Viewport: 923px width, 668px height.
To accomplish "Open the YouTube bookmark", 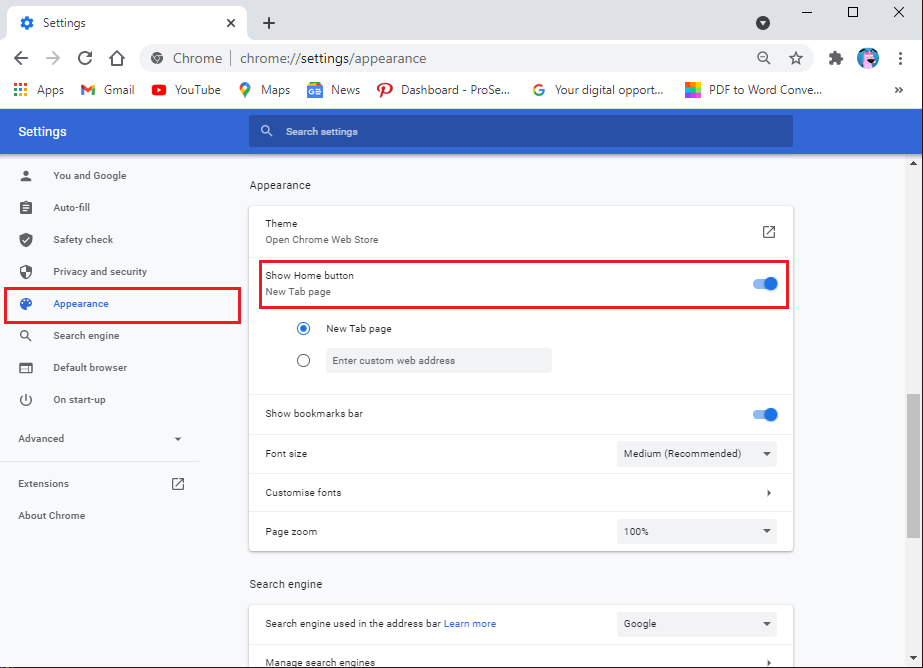I will coord(186,89).
